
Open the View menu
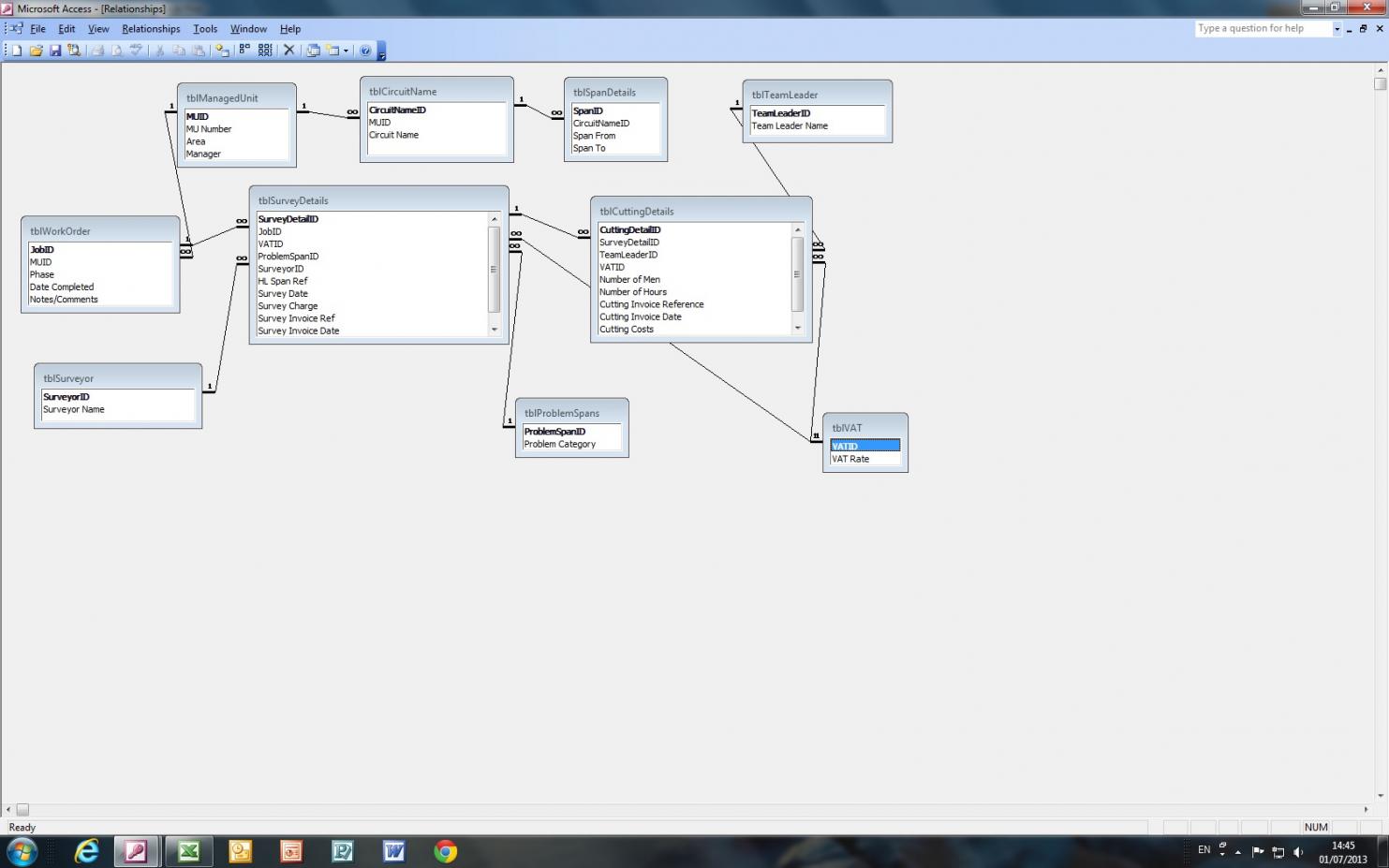click(98, 29)
